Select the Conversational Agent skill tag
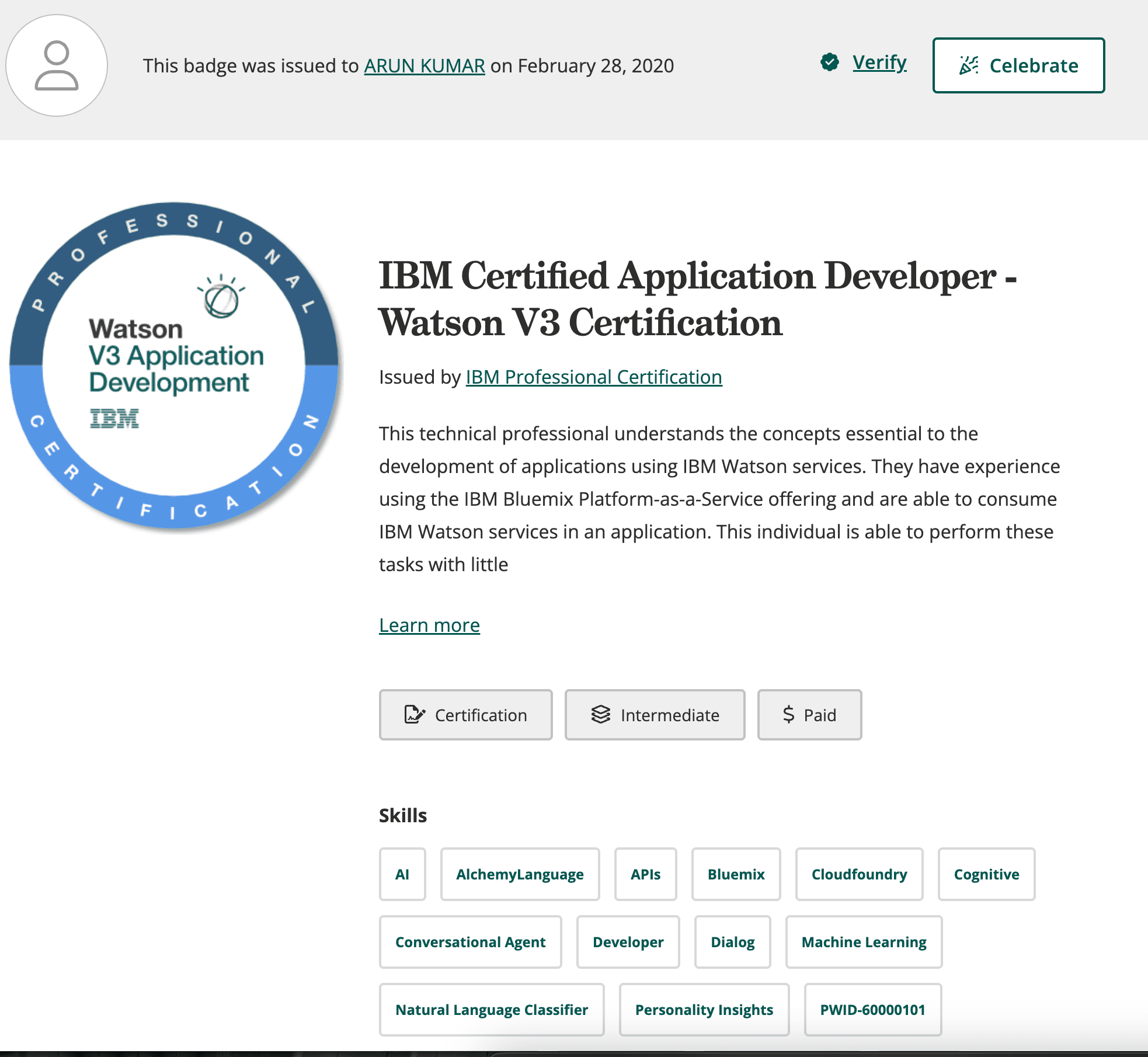Image resolution: width=1148 pixels, height=1057 pixels. [x=470, y=942]
